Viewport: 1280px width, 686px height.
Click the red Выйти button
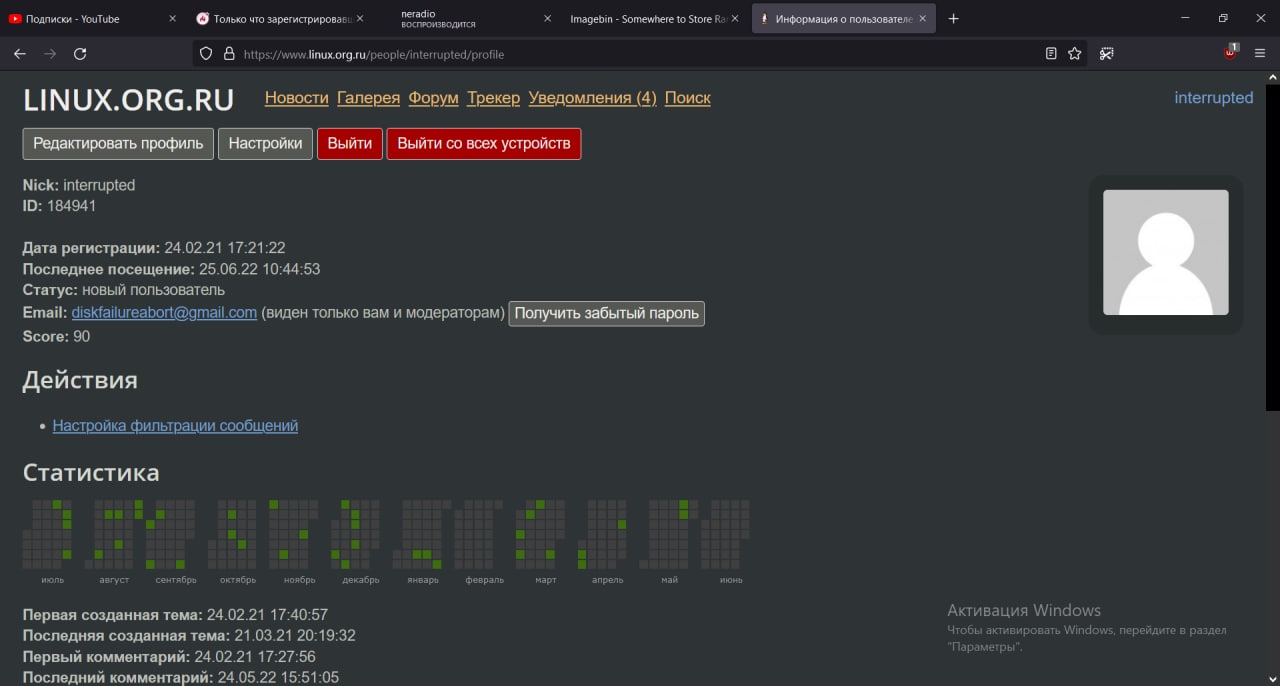coord(350,143)
